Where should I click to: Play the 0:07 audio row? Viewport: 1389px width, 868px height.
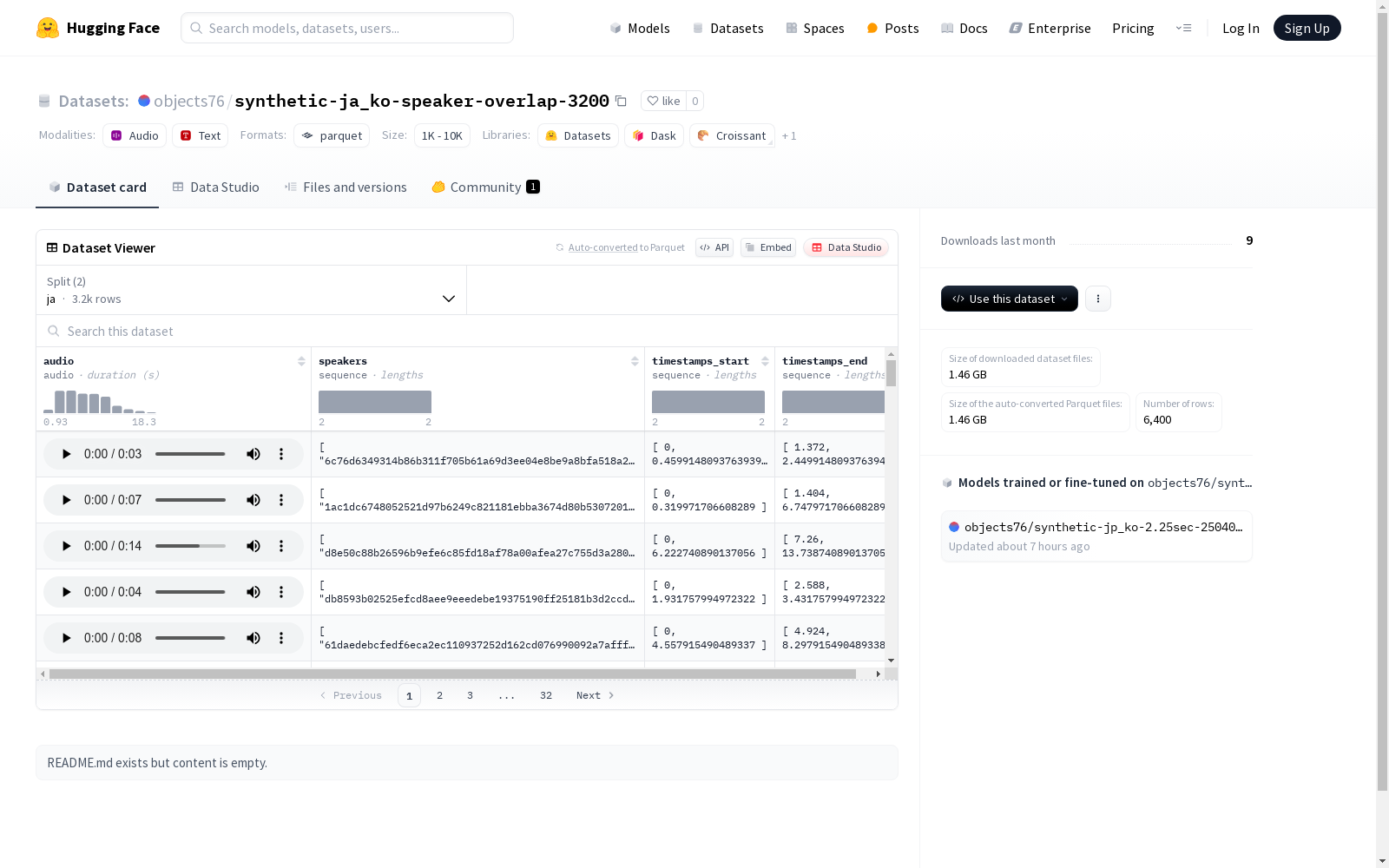click(x=66, y=500)
